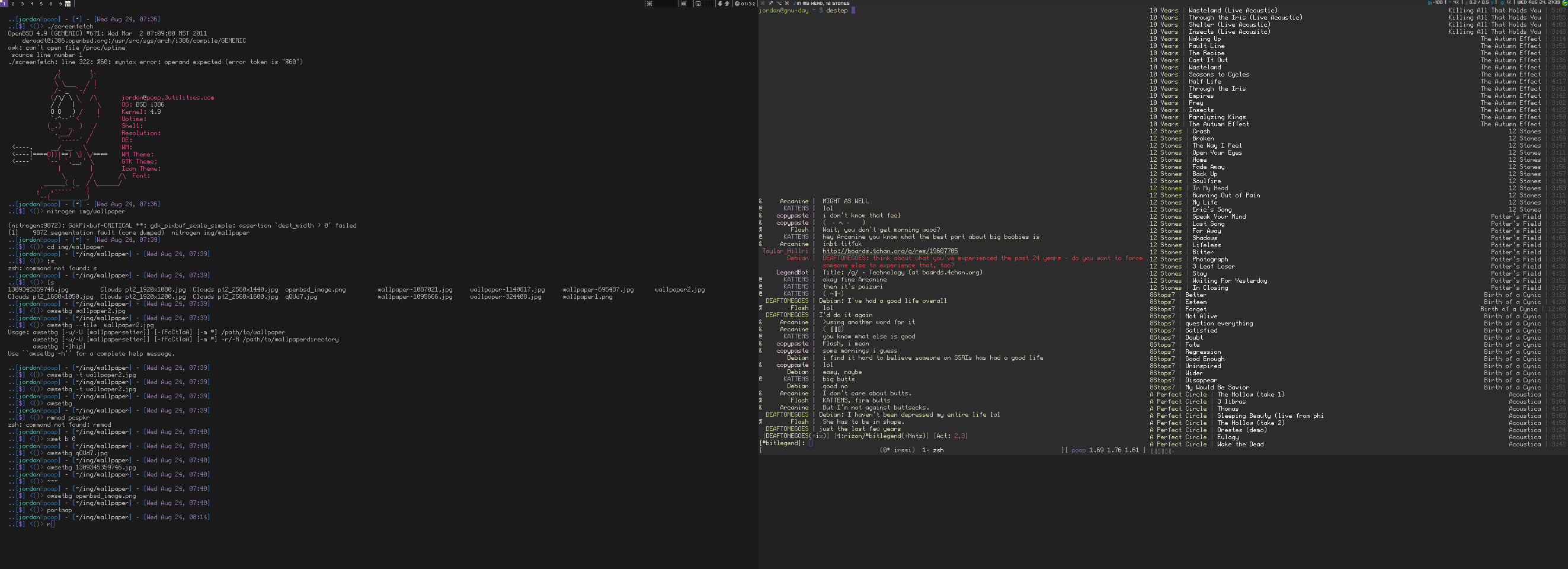Switch to workspace 8 tag
Viewport: 1568px width, 569px height.
tap(51, 3)
